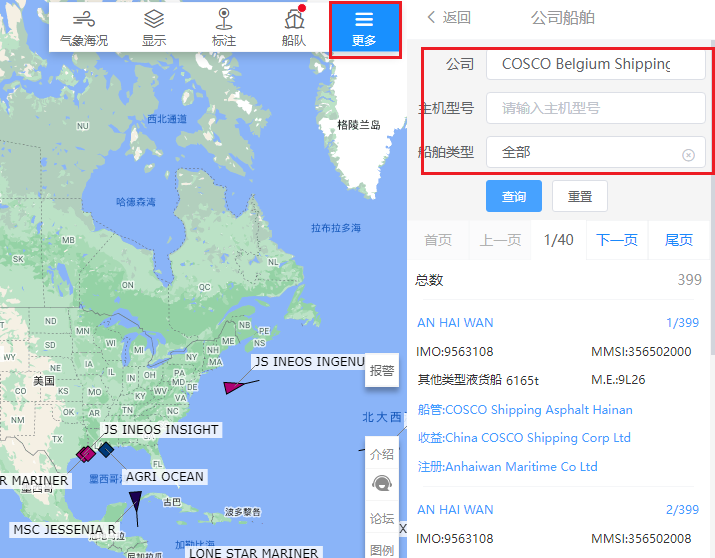Click the MMSI:356502008 text
This screenshot has height=558, width=715.
click(x=641, y=538)
